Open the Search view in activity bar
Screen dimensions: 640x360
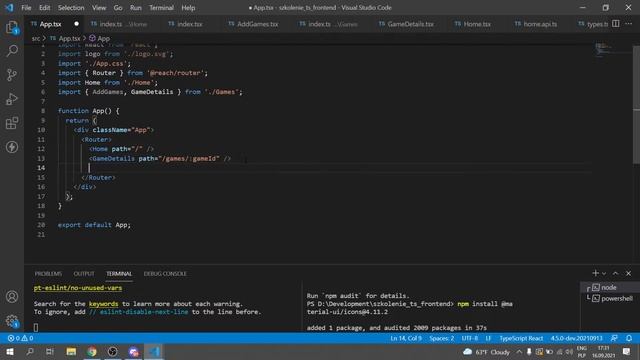coord(12,51)
